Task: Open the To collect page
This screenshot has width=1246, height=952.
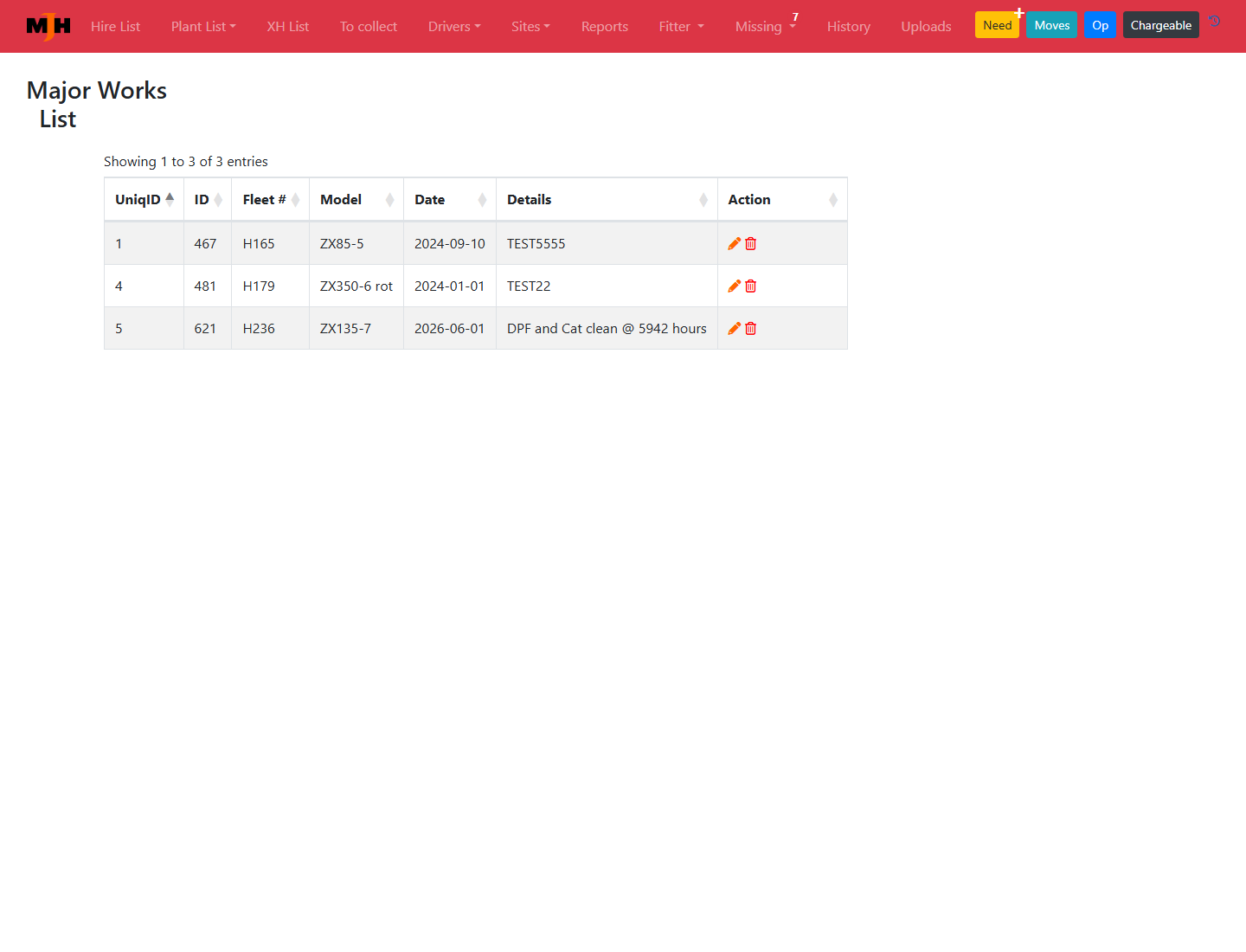Action: (369, 27)
